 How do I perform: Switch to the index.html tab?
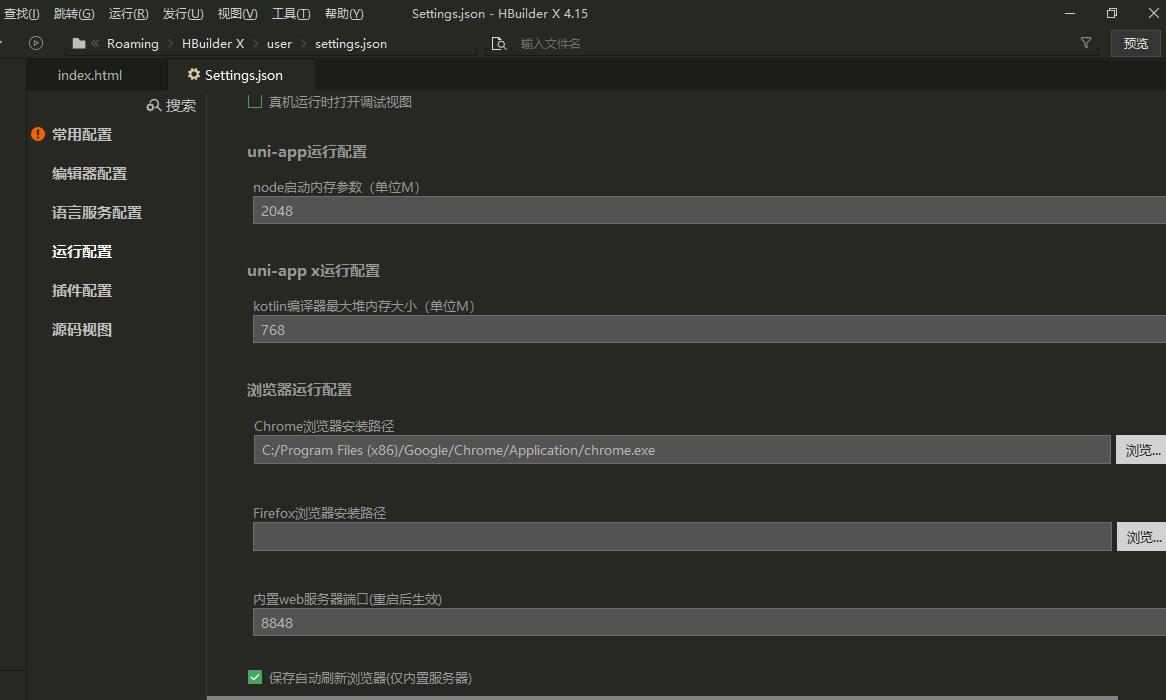[90, 75]
